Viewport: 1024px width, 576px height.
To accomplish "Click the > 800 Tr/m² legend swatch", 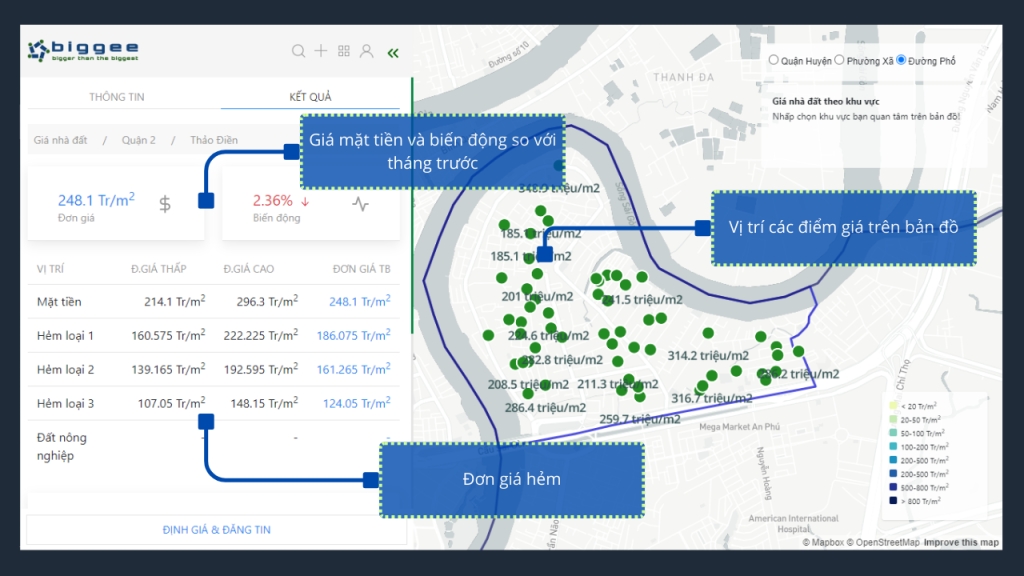I will (x=893, y=498).
